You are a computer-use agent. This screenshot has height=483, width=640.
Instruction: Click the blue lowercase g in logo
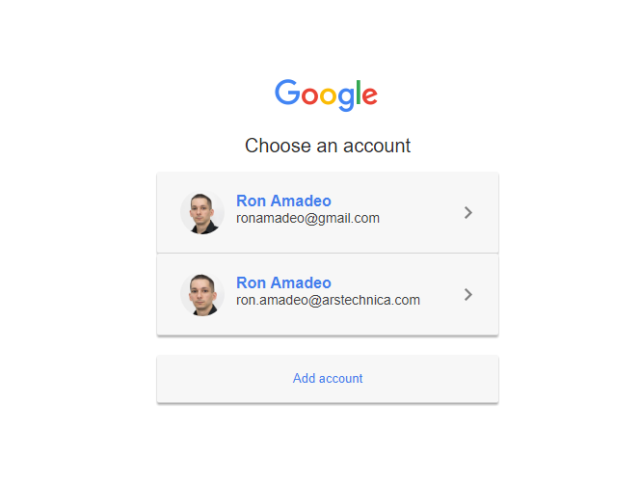(x=346, y=99)
